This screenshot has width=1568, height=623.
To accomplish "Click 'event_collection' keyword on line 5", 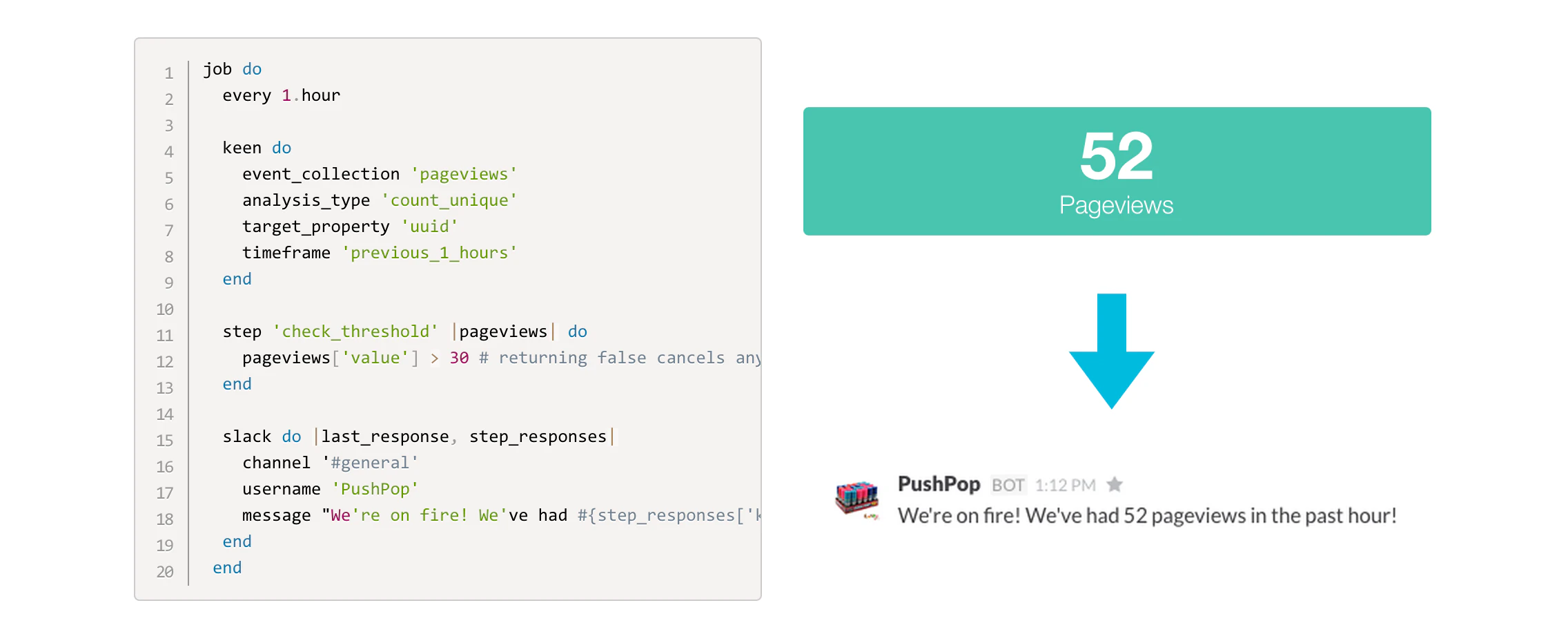I will (321, 174).
